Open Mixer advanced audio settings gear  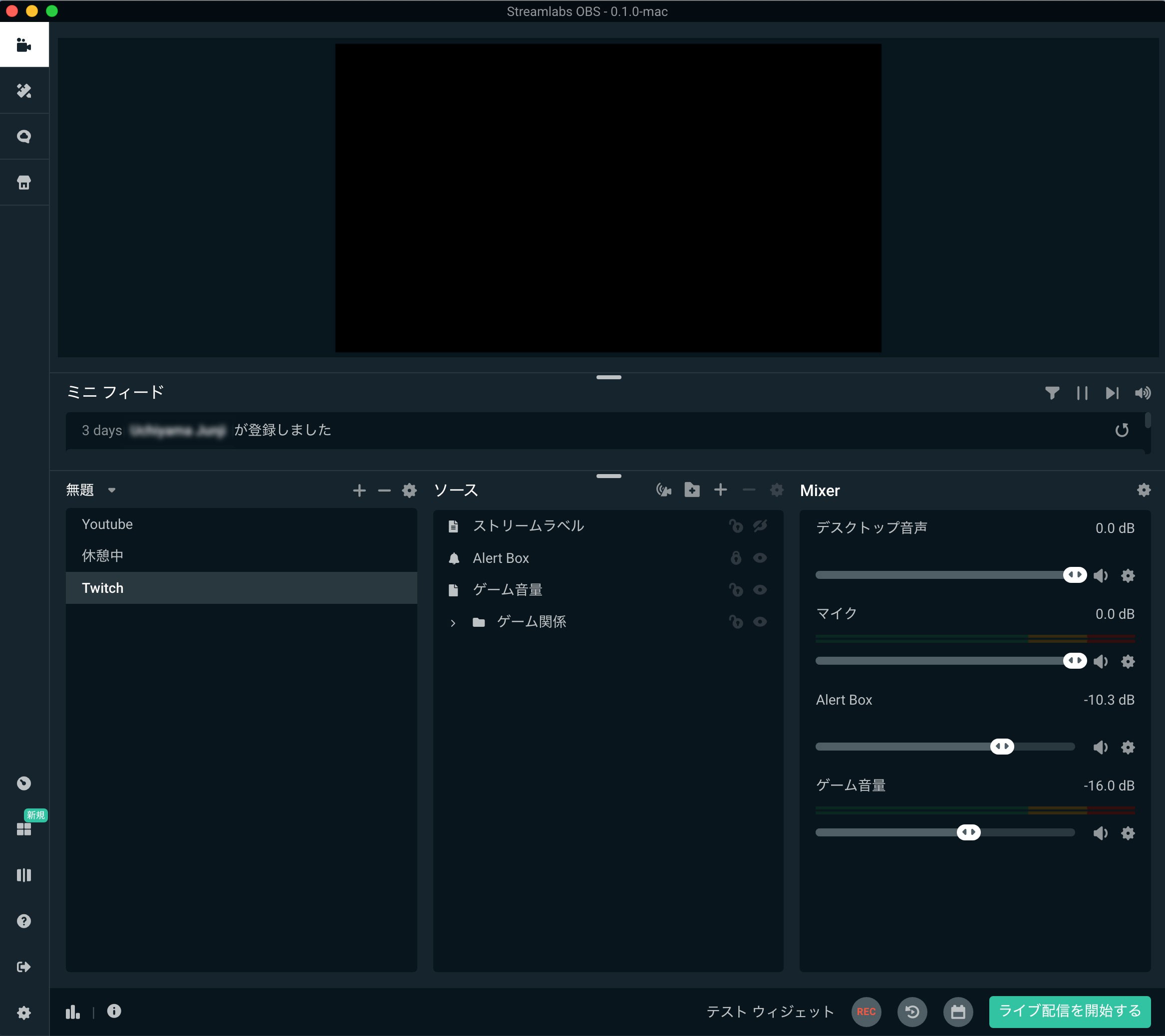coord(1144,490)
